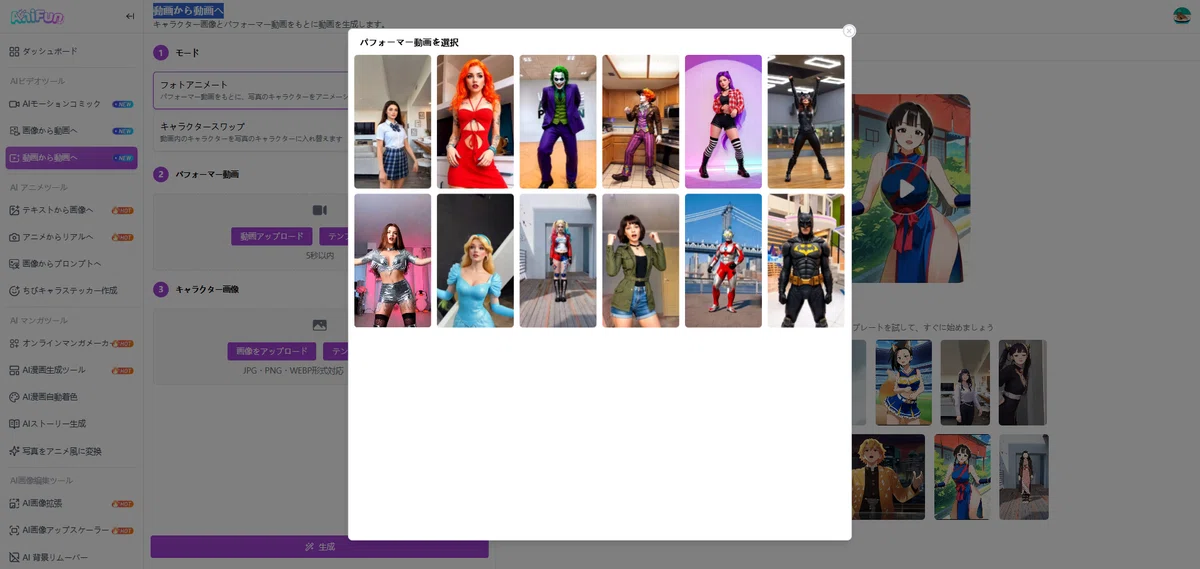Select the blonde princess in blue dress video
1200x569 pixels.
pos(475,260)
